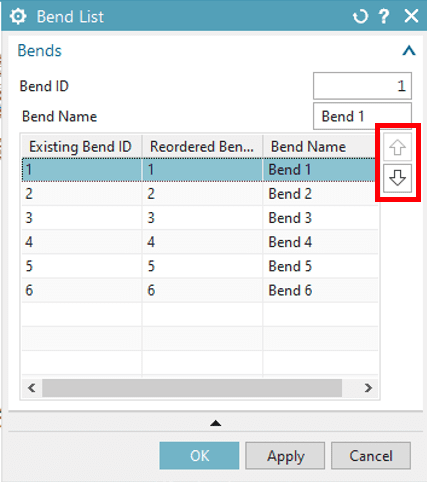
Task: Select the Bend 2 row
Action: 200,194
